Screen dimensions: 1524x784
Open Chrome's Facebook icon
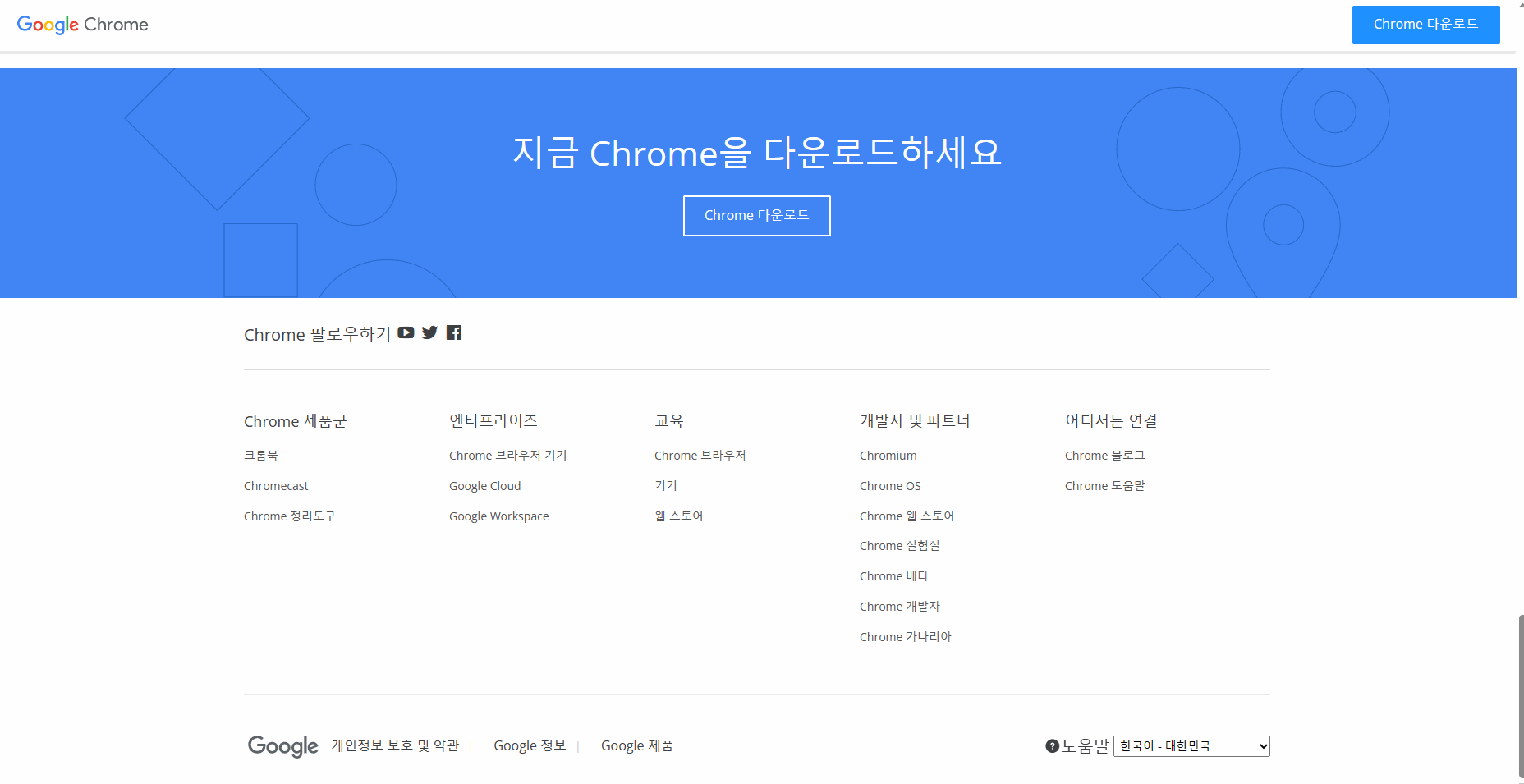tap(453, 332)
